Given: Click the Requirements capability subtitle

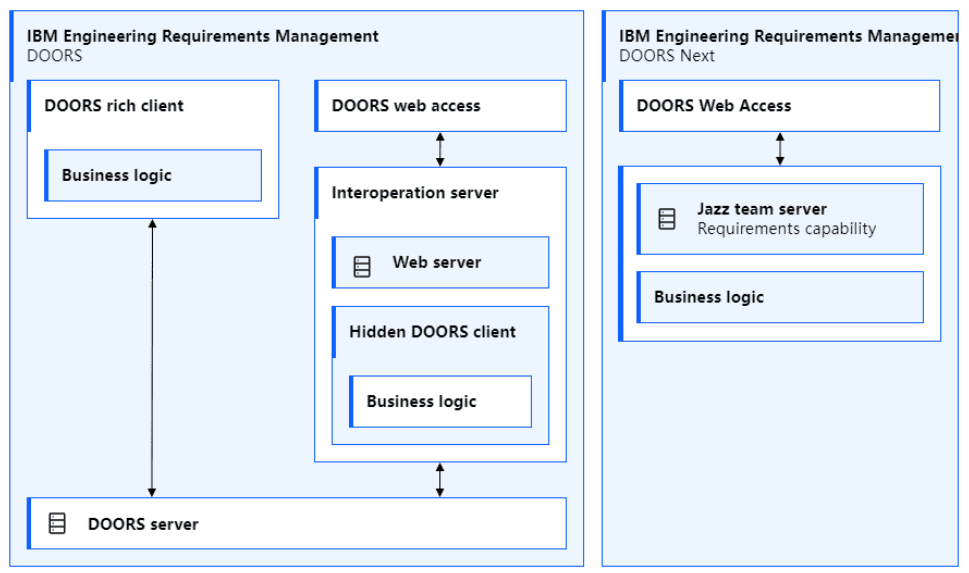Looking at the screenshot, I should pos(786,228).
